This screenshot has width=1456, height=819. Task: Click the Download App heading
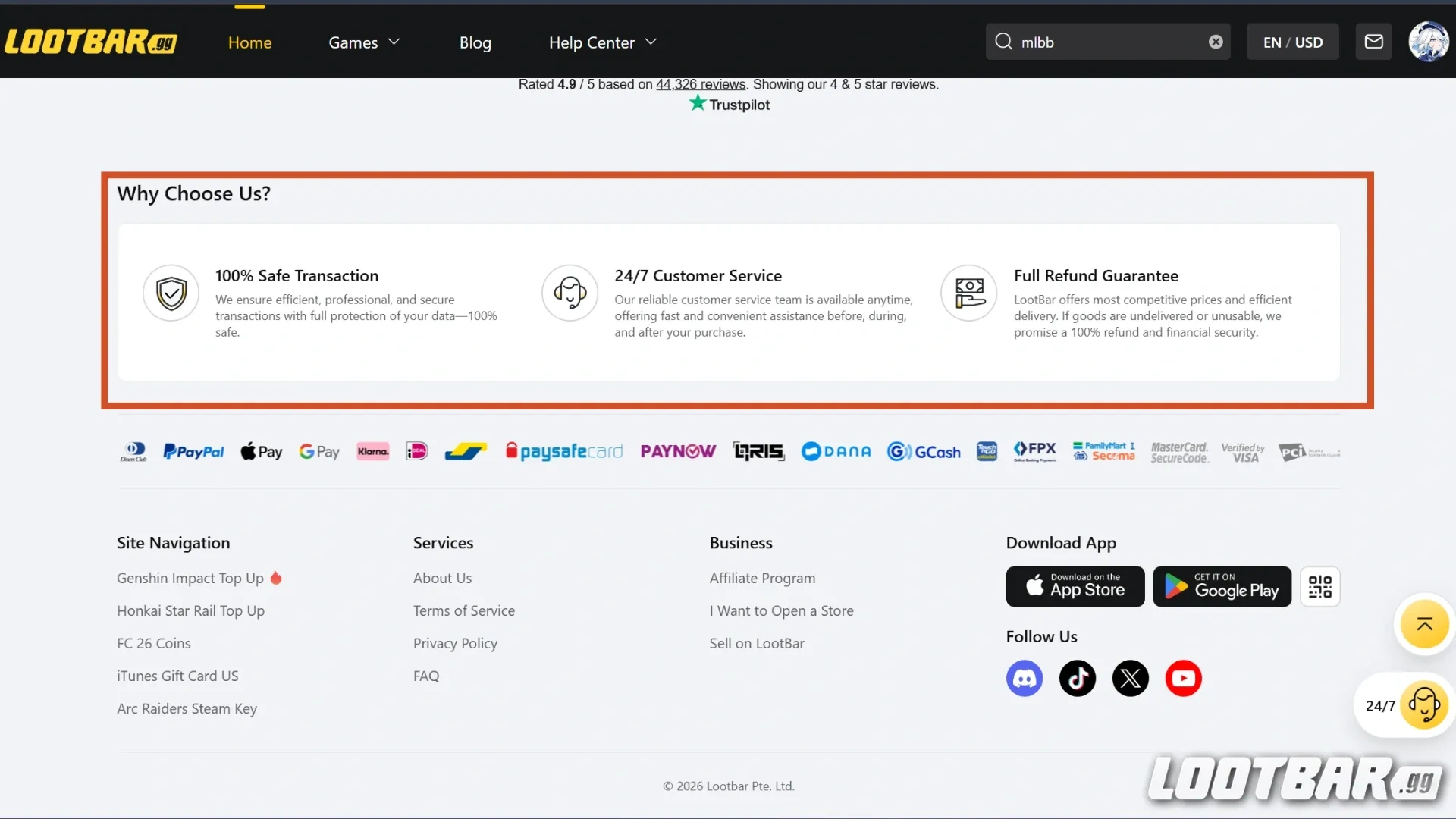[1061, 543]
